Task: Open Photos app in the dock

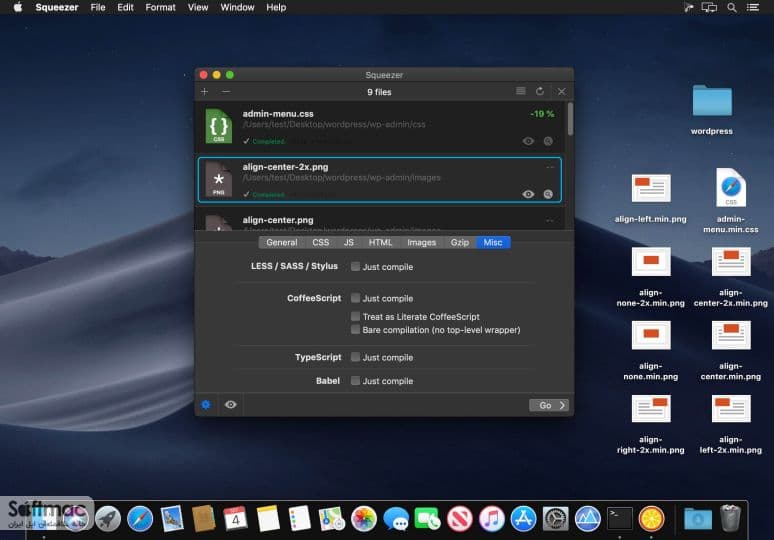Action: 364,519
